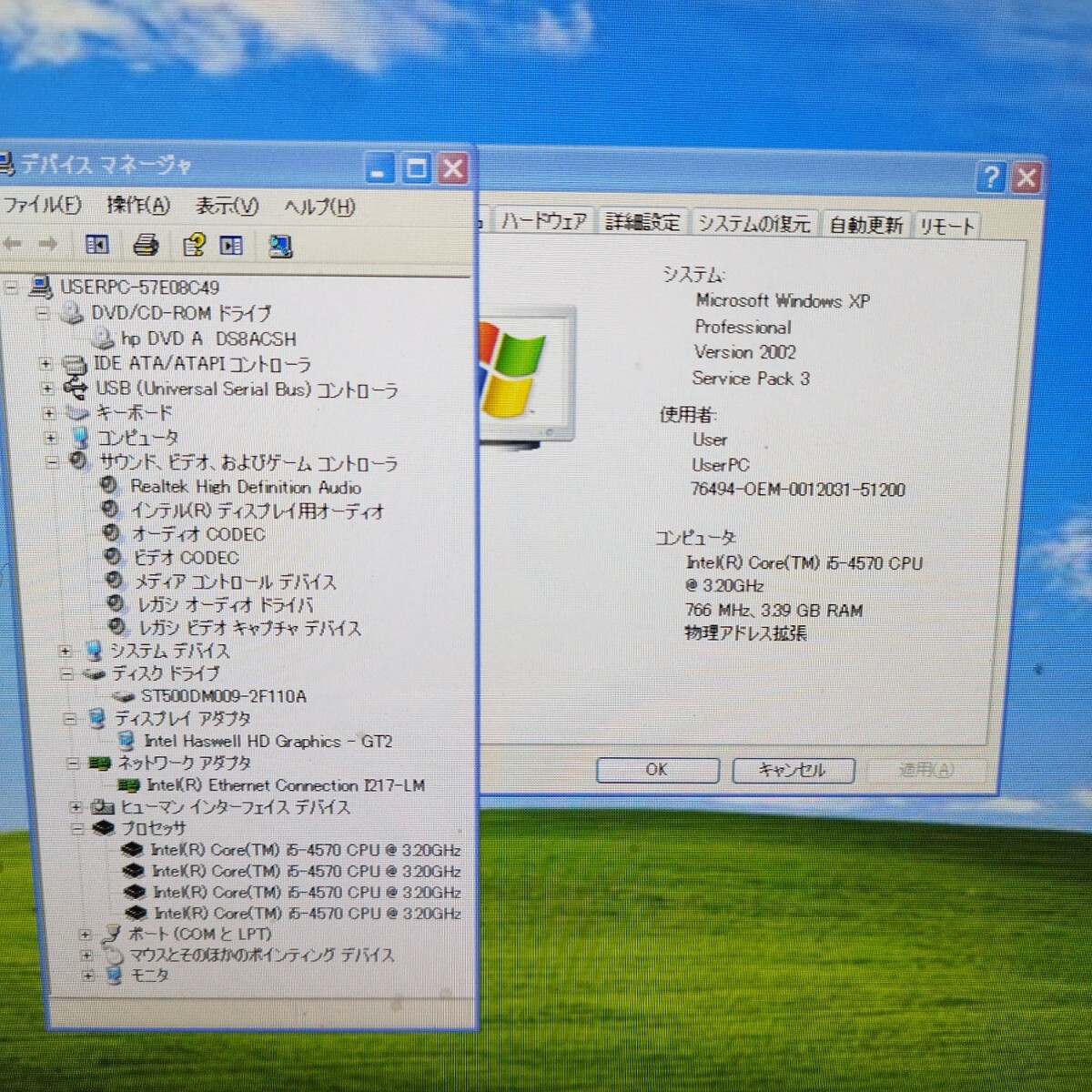The image size is (1092, 1092).
Task: Select Realtek High Definition Audio device
Action: coord(246,487)
